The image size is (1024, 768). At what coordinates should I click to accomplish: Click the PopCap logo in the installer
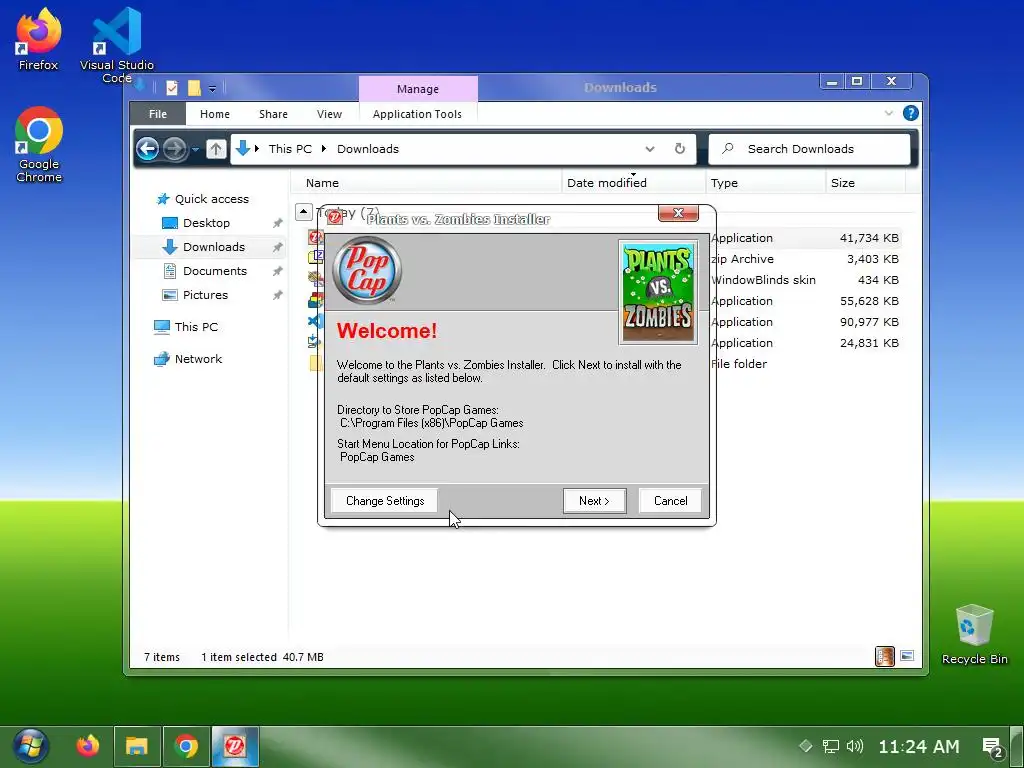coord(367,270)
